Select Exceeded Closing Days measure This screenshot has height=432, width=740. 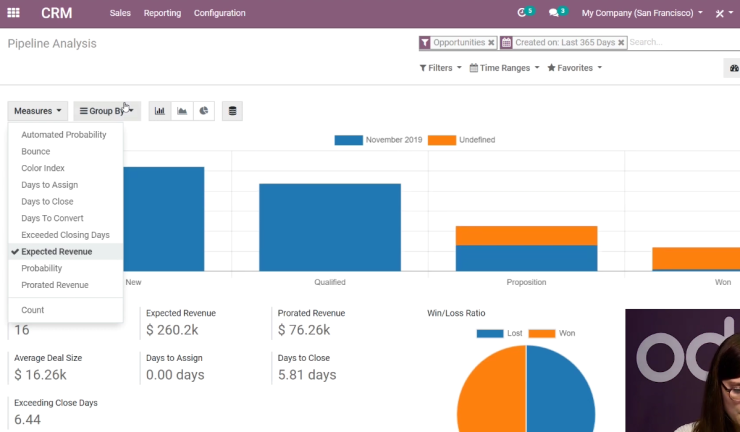click(x=66, y=235)
